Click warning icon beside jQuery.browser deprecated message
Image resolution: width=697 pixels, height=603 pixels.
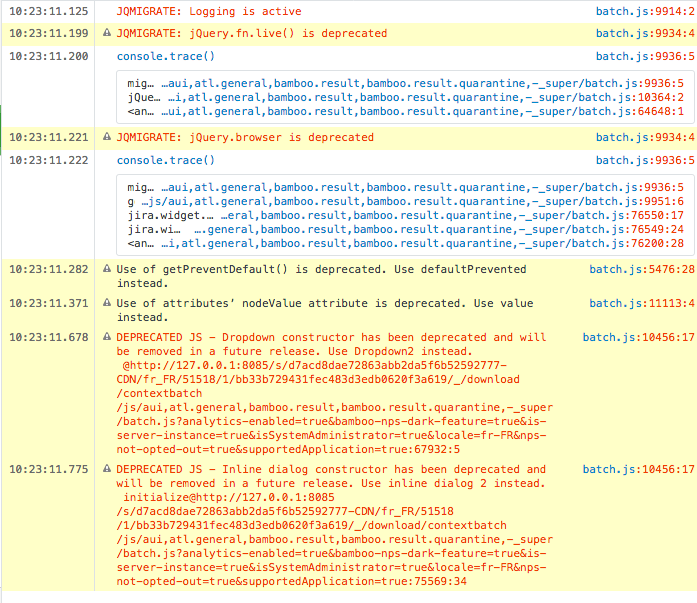(x=107, y=136)
